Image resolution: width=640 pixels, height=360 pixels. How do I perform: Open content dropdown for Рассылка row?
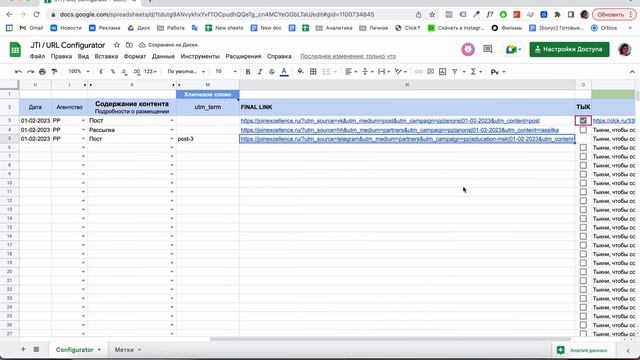click(x=171, y=130)
